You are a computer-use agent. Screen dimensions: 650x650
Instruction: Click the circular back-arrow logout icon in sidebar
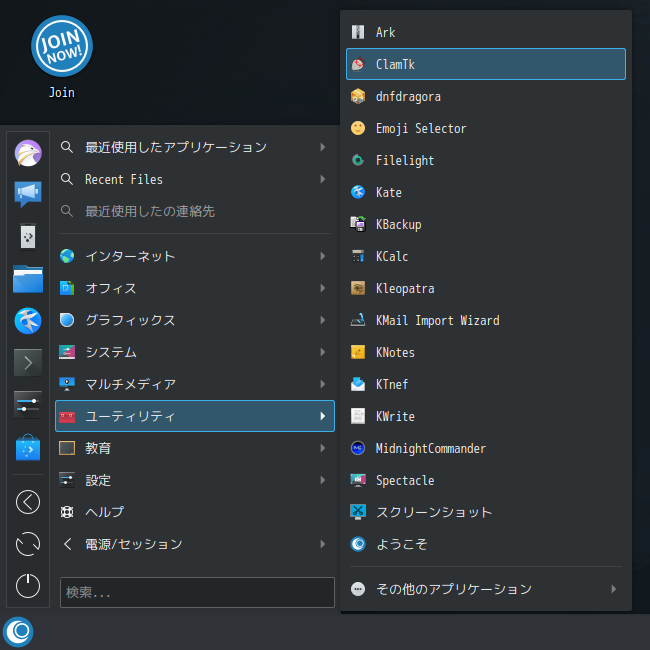[28, 502]
